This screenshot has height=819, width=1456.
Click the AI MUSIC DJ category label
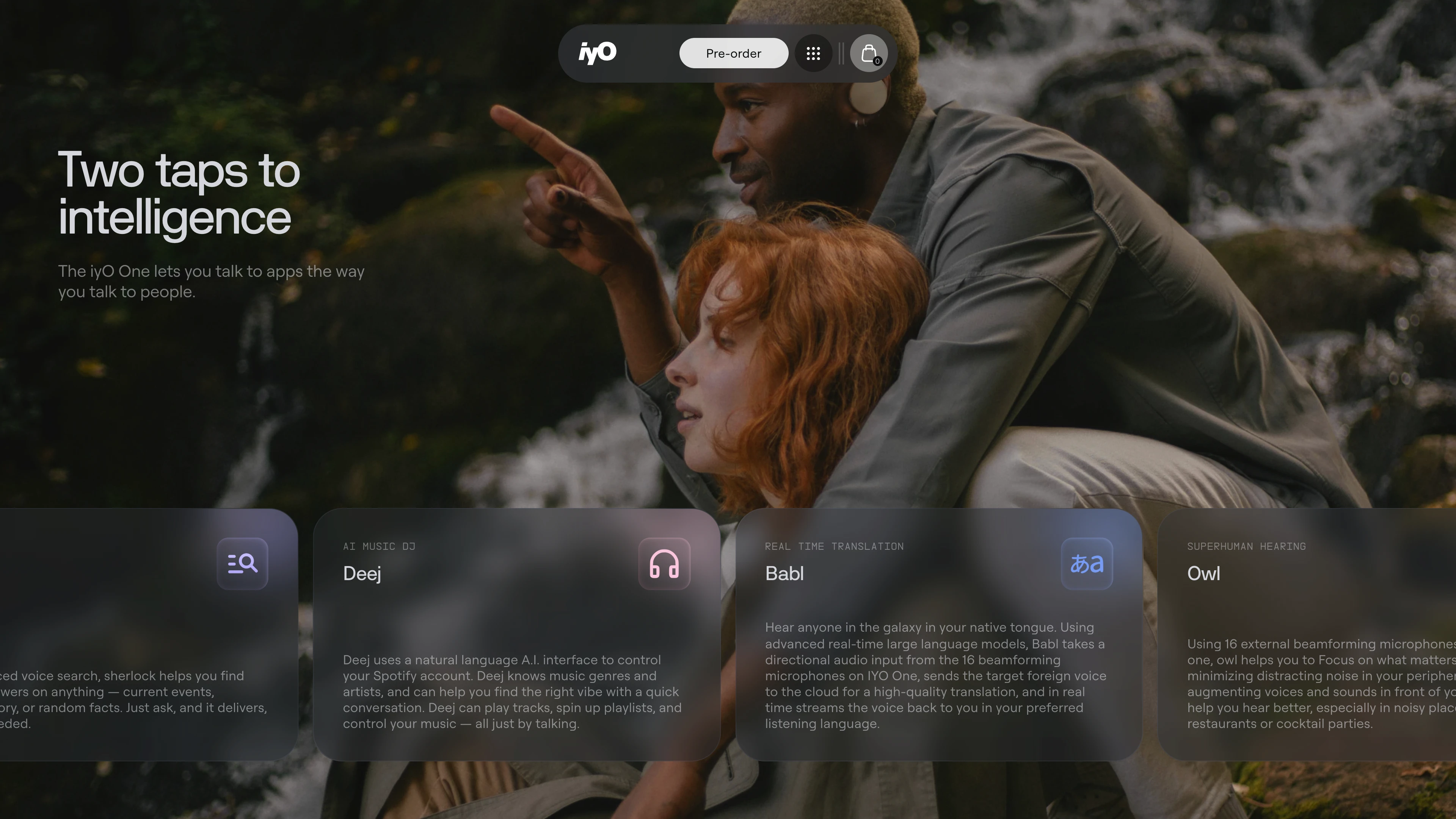[379, 546]
